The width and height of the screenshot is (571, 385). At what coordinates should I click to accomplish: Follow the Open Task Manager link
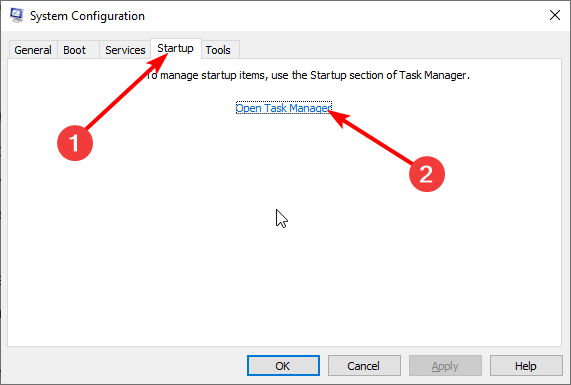tap(284, 108)
